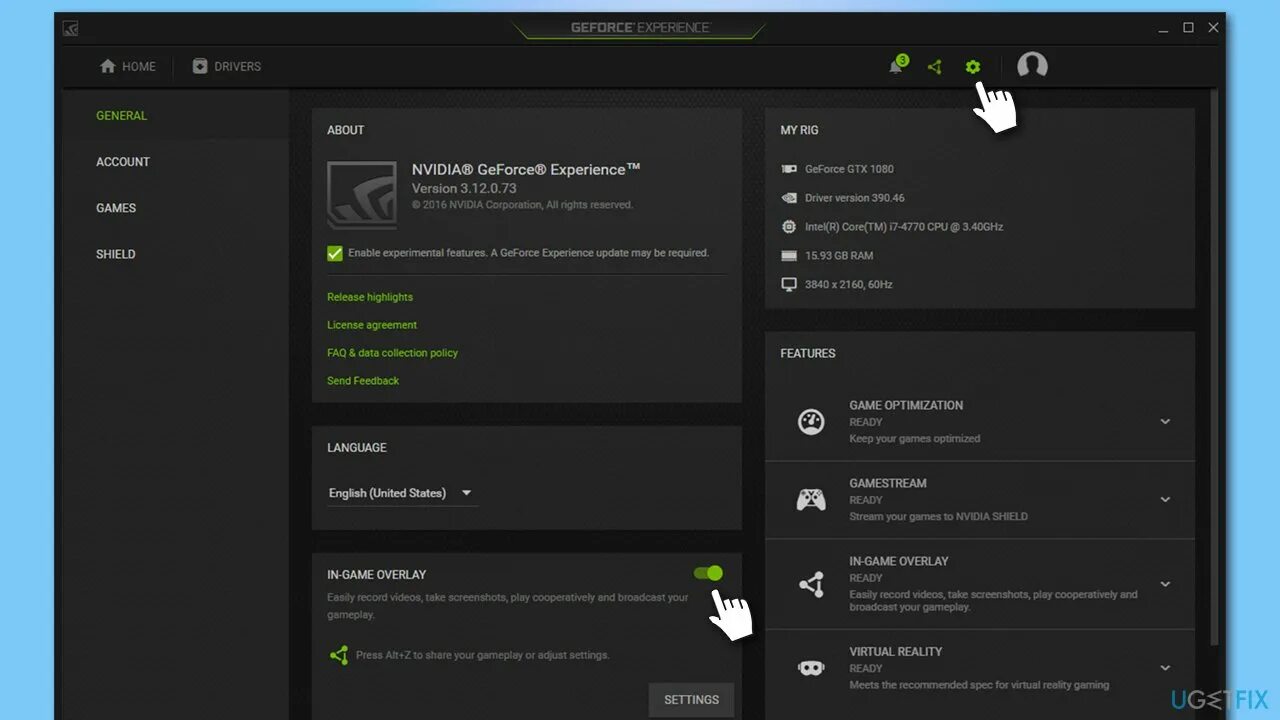This screenshot has width=1280, height=720.
Task: Click the display monitor resolution icon
Action: click(x=789, y=285)
